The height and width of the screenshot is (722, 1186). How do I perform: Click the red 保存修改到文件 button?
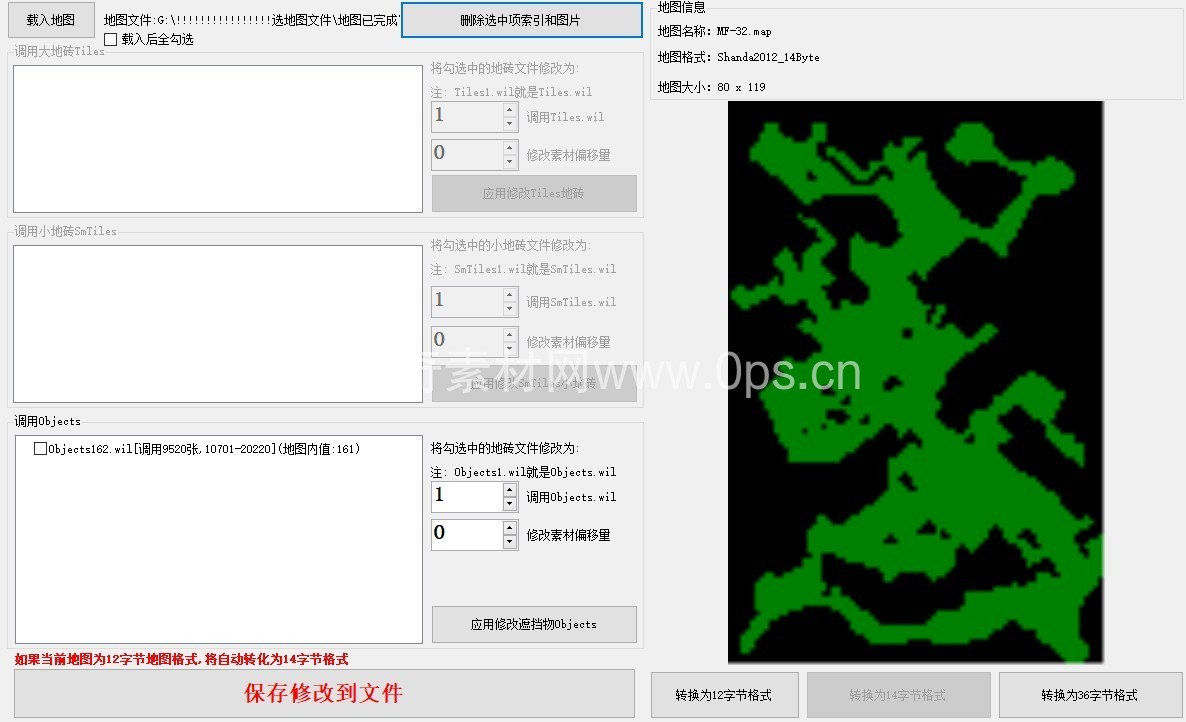324,693
